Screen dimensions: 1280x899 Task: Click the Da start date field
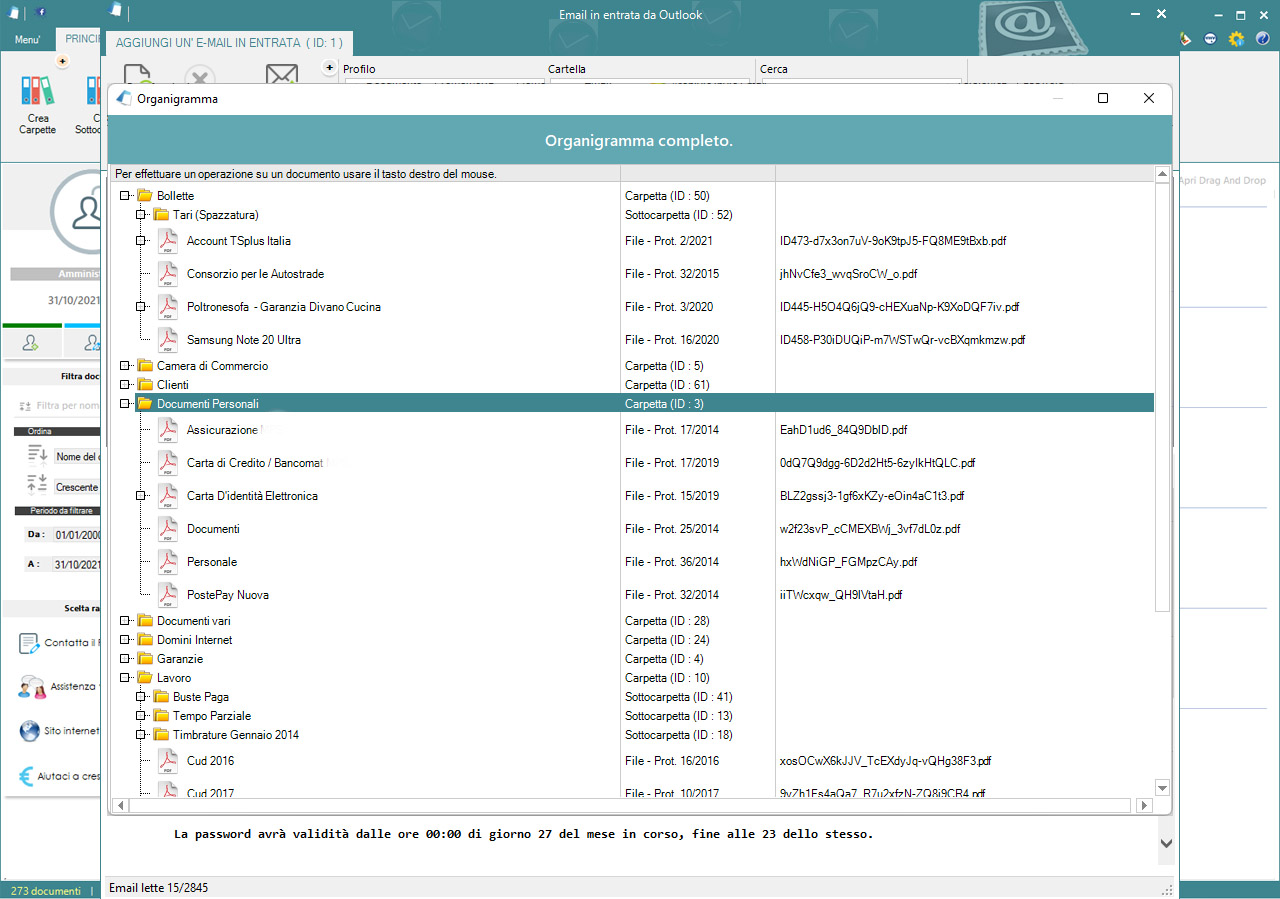[77, 535]
